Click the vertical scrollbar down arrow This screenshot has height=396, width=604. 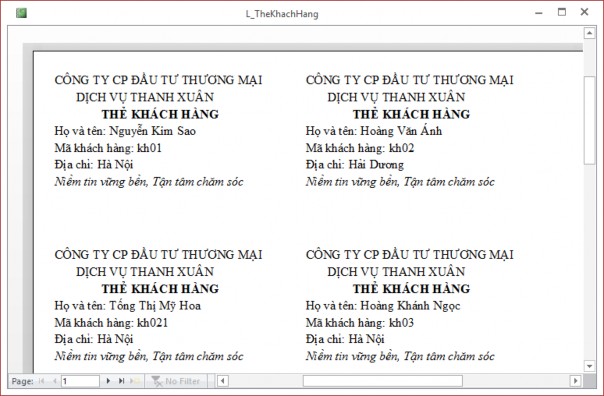point(589,366)
